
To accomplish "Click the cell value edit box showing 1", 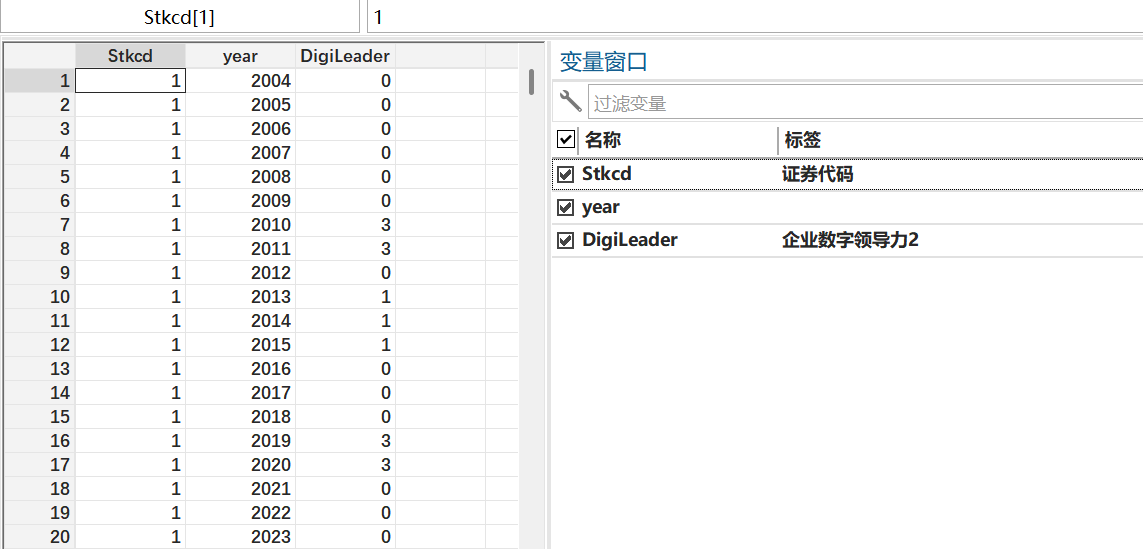I will (750, 17).
